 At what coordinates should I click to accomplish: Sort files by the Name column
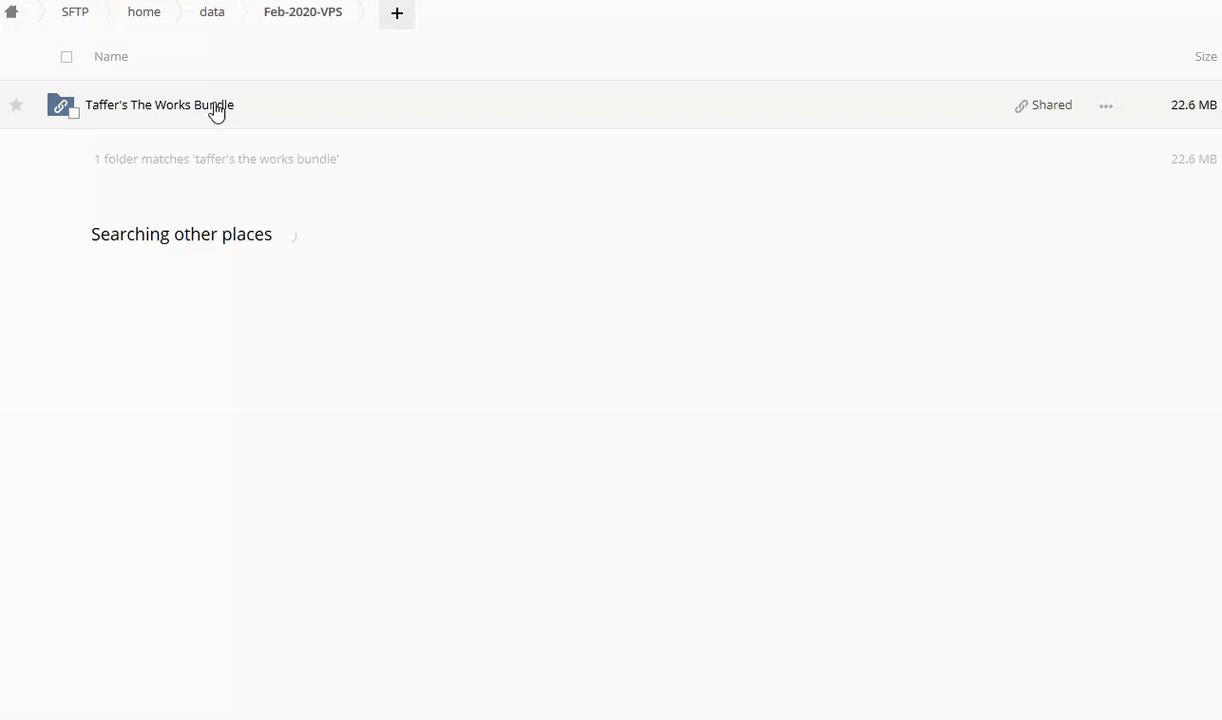point(111,57)
